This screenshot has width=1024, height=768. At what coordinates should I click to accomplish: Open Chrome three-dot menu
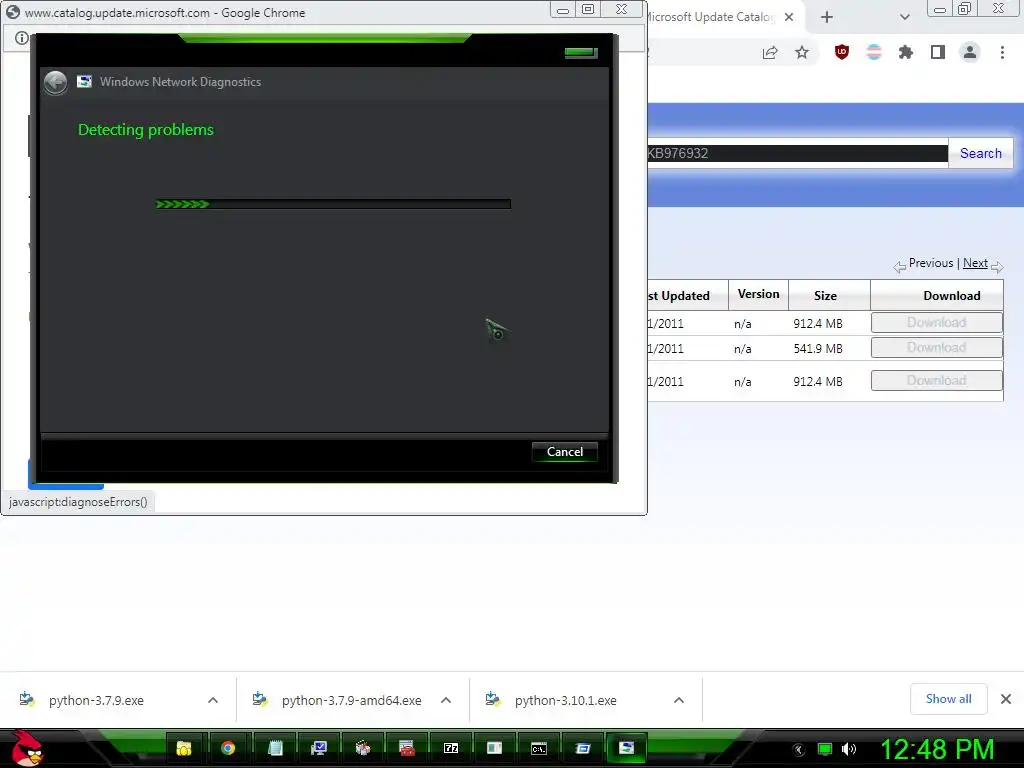click(1002, 52)
